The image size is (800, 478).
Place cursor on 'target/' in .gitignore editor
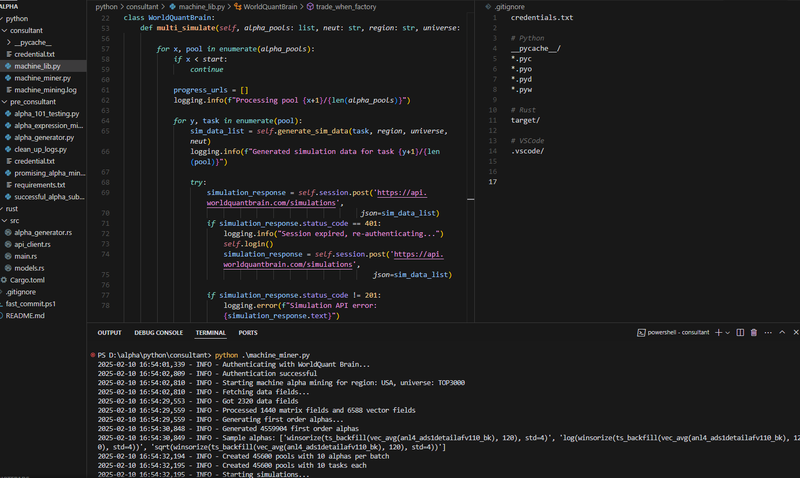tap(525, 120)
